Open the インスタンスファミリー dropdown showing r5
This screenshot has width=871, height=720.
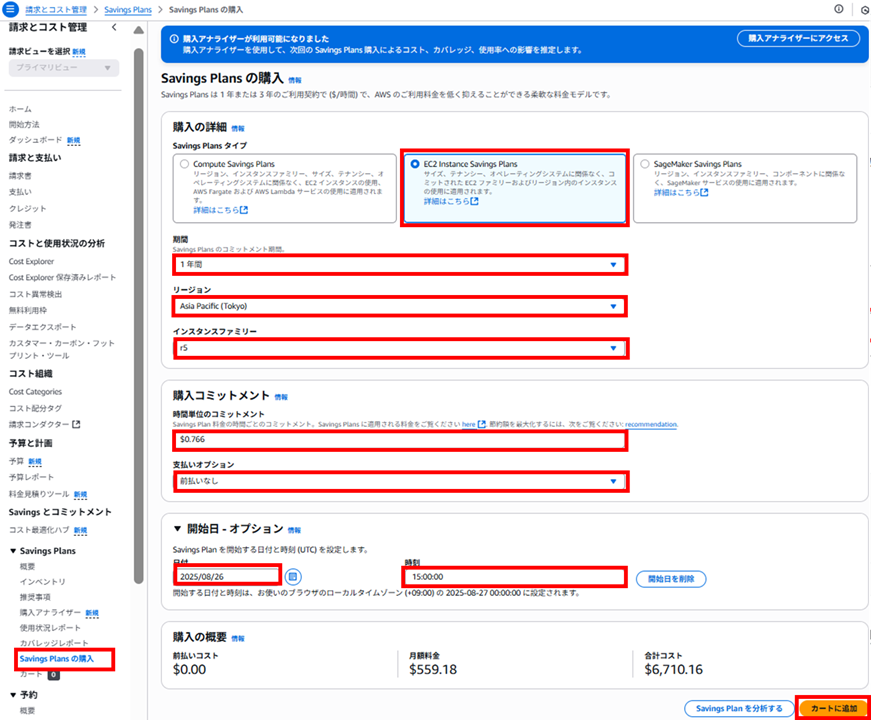(x=400, y=348)
